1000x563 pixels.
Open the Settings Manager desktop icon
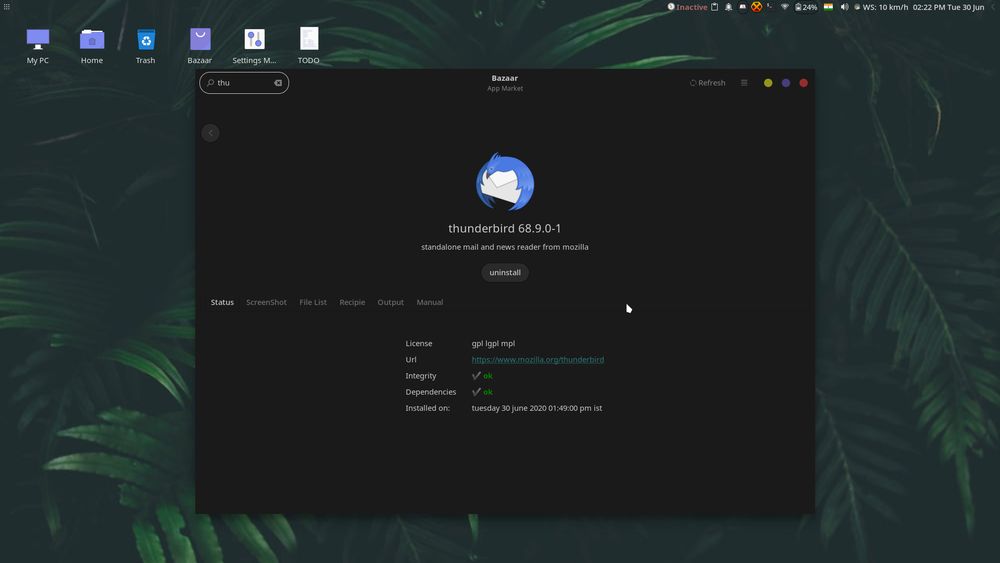(x=254, y=45)
